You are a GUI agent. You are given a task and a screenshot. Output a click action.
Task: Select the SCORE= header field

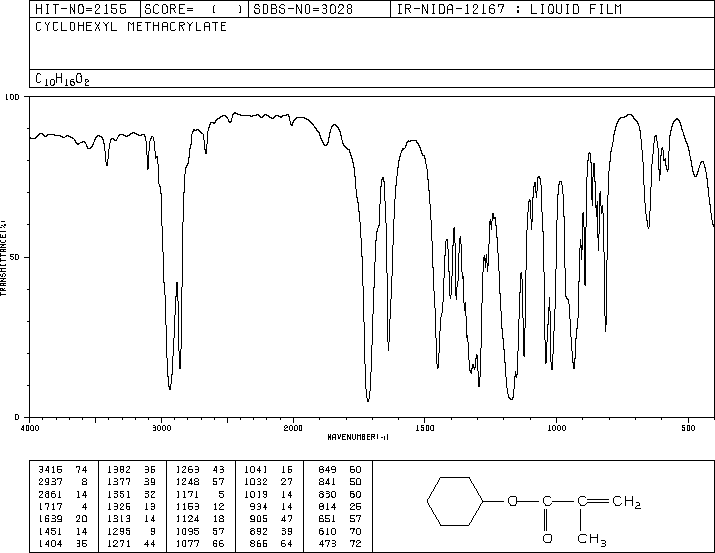[x=193, y=9]
